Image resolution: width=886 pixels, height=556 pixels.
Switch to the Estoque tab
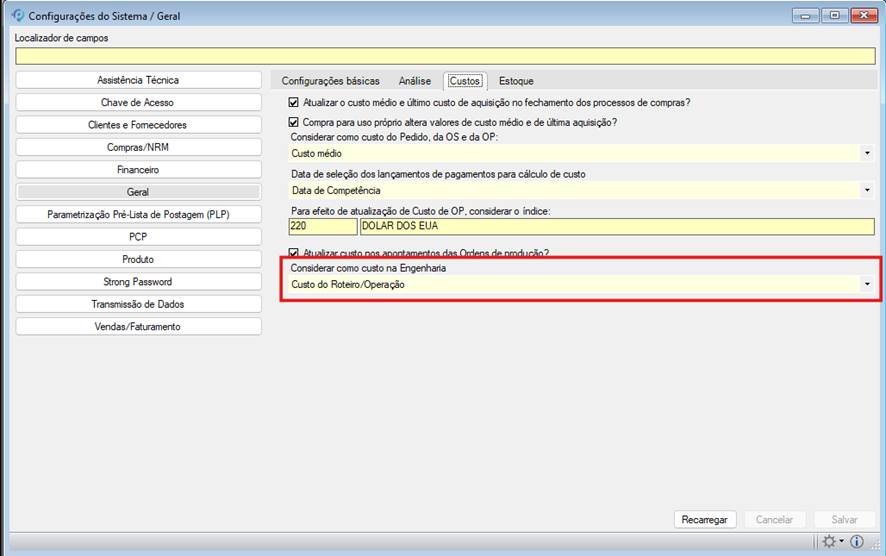[x=516, y=81]
